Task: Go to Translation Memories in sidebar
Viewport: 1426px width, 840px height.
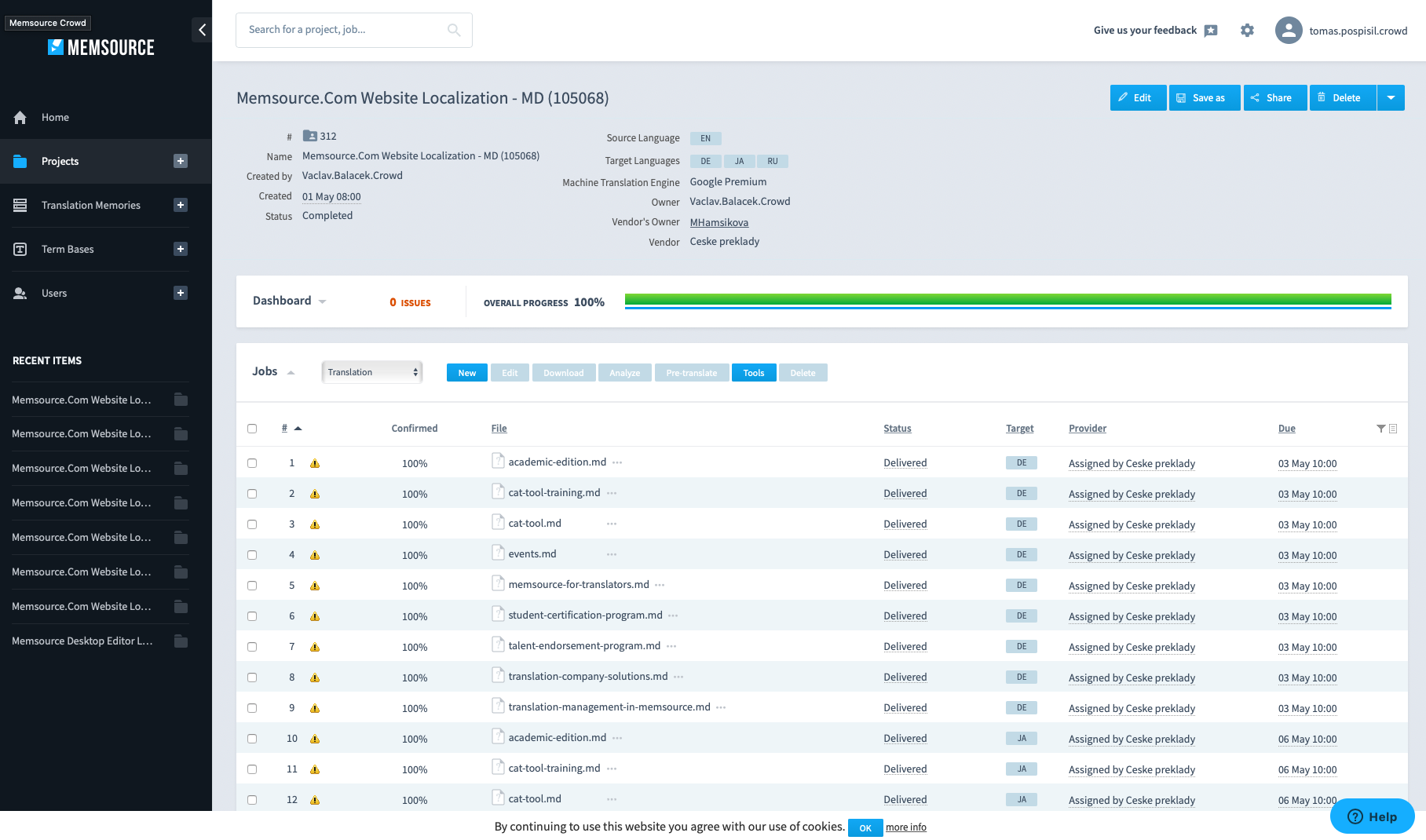Action: (91, 205)
